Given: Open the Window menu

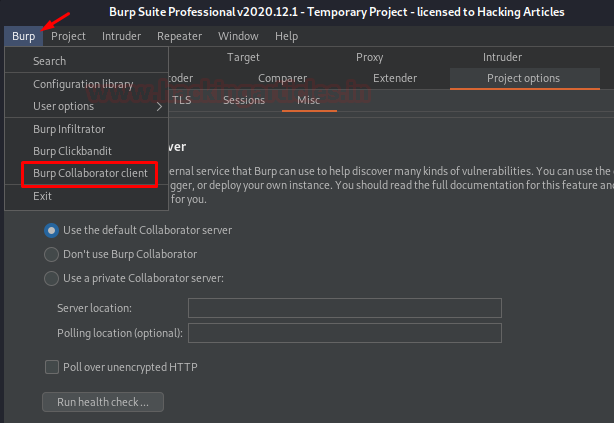Looking at the screenshot, I should 238,36.
